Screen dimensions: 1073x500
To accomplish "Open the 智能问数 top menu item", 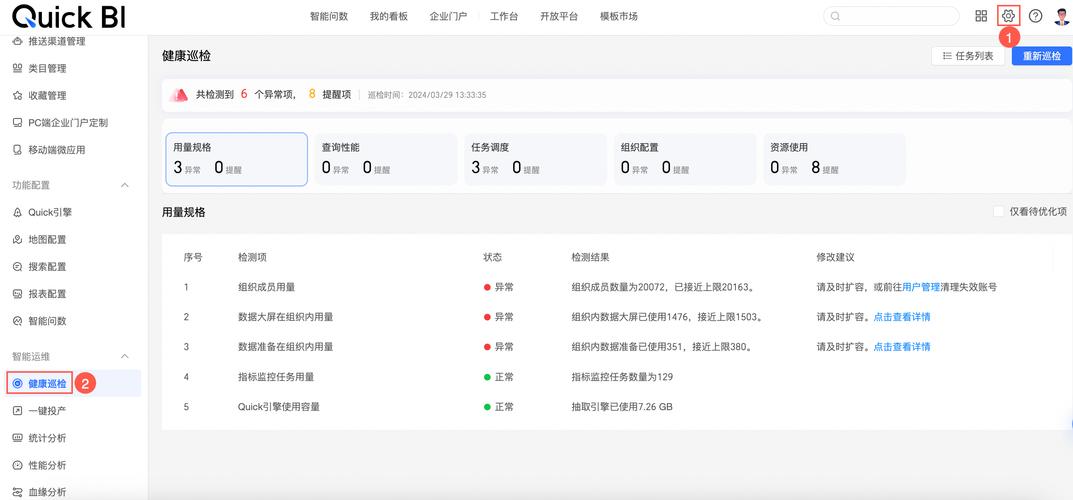I will pos(328,16).
